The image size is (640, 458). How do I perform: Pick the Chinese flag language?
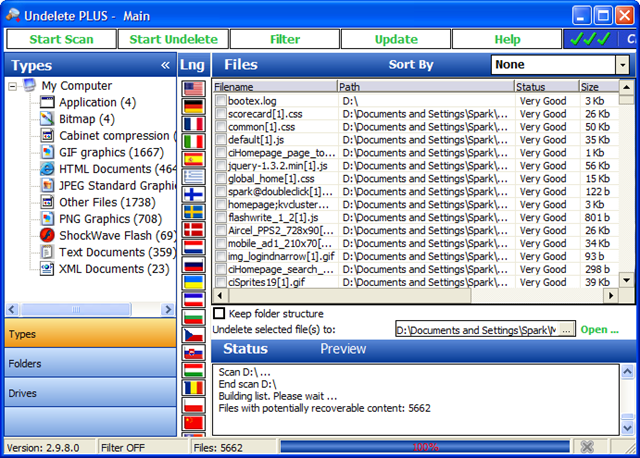click(x=193, y=423)
